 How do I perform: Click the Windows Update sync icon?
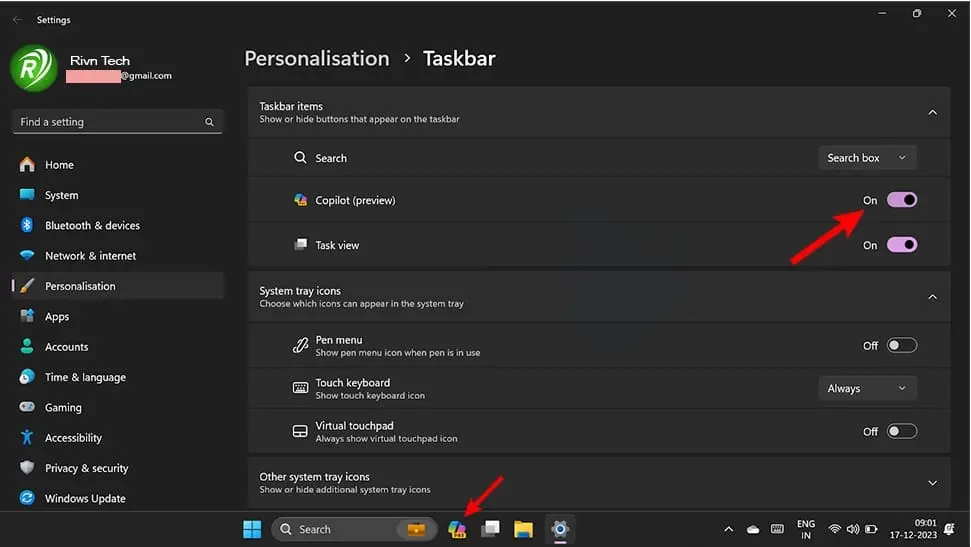pos(27,498)
